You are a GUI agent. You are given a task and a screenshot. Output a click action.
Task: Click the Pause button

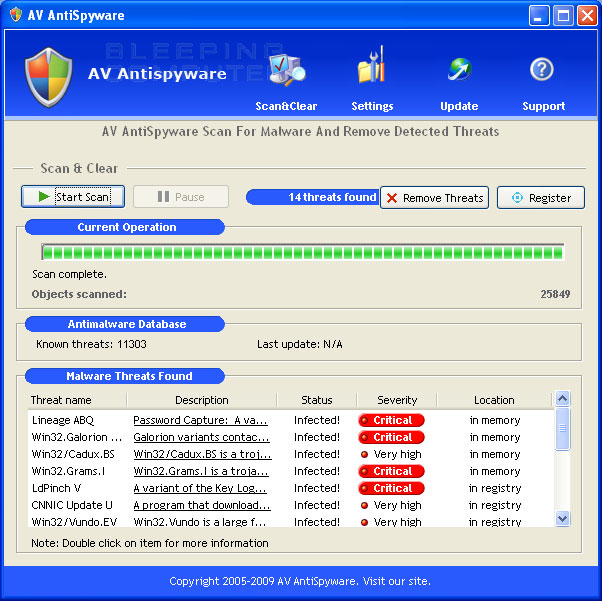pyautogui.click(x=181, y=197)
